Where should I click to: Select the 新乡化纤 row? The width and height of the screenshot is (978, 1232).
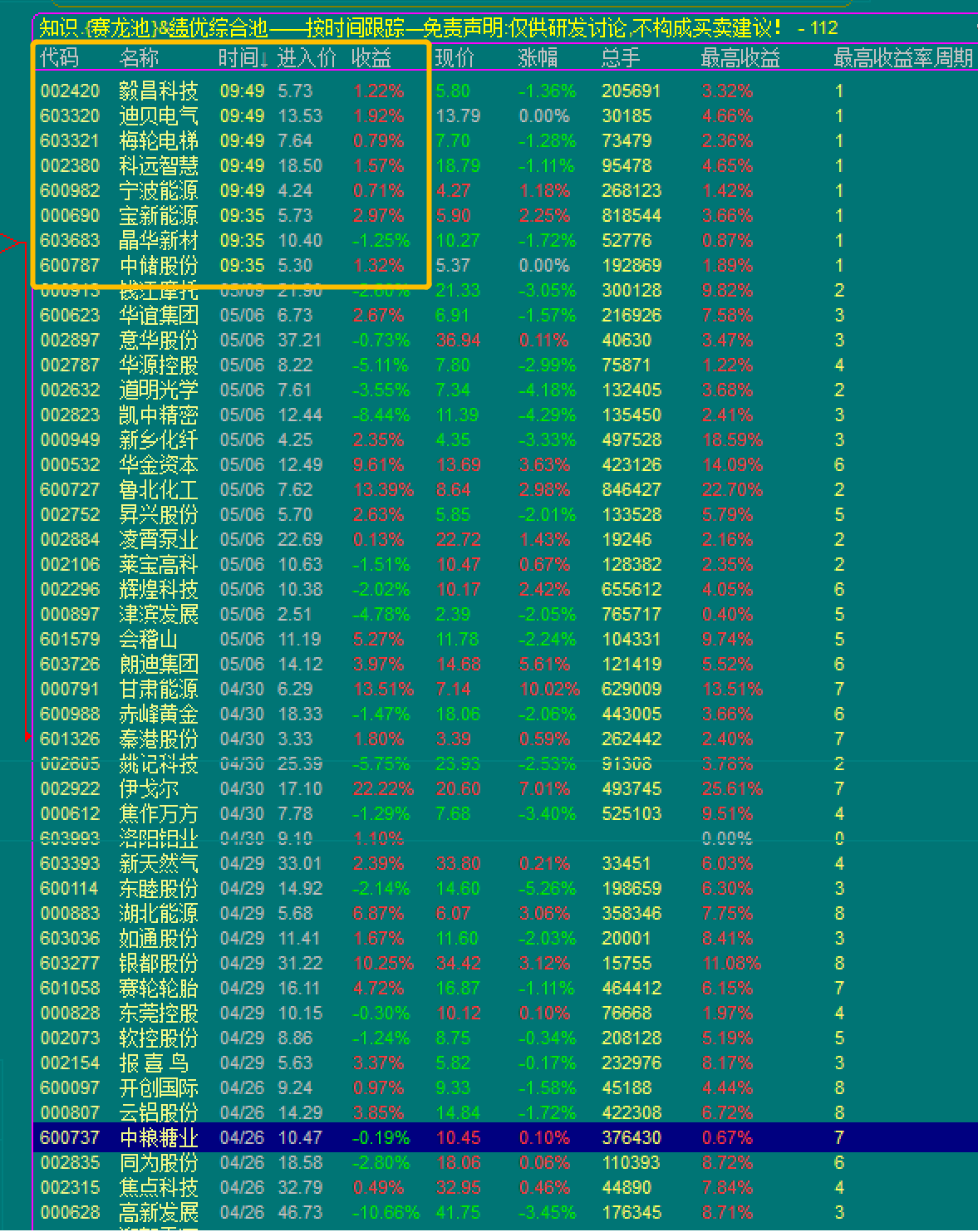point(505,440)
